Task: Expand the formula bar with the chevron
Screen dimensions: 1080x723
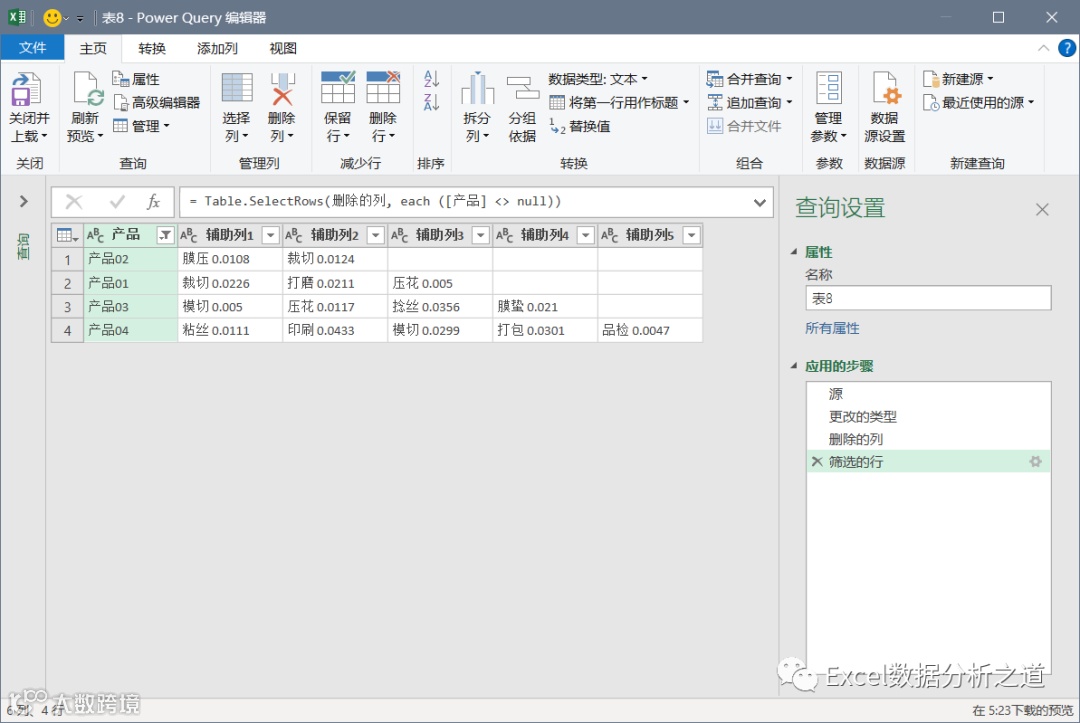Action: [759, 202]
